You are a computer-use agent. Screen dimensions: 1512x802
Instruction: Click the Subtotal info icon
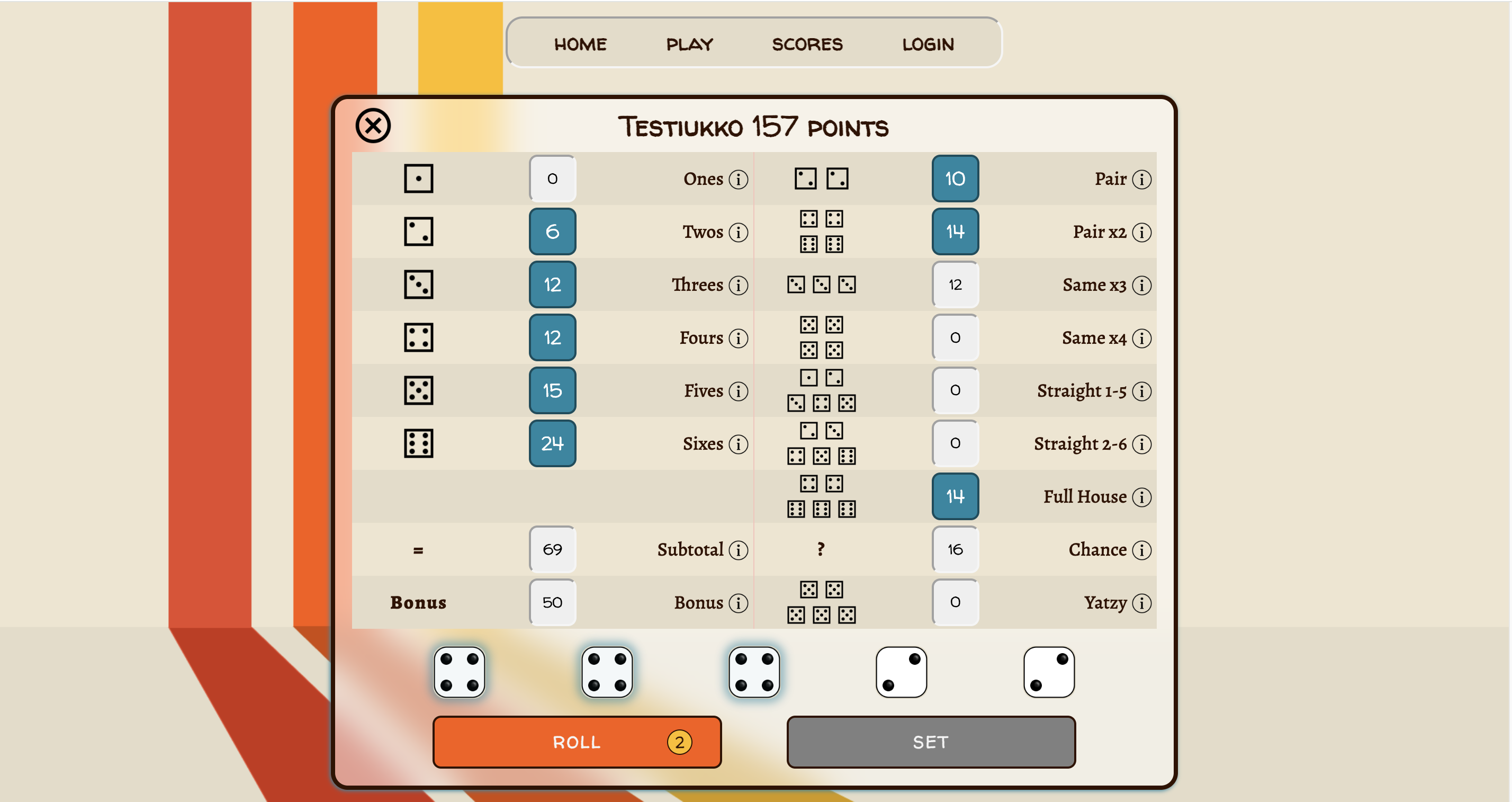click(739, 549)
